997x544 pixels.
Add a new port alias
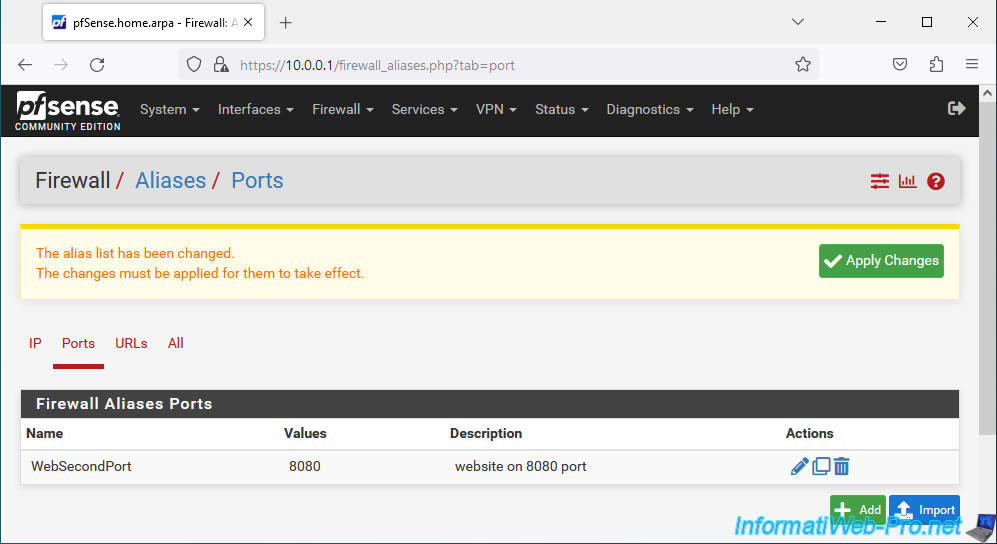tap(858, 509)
